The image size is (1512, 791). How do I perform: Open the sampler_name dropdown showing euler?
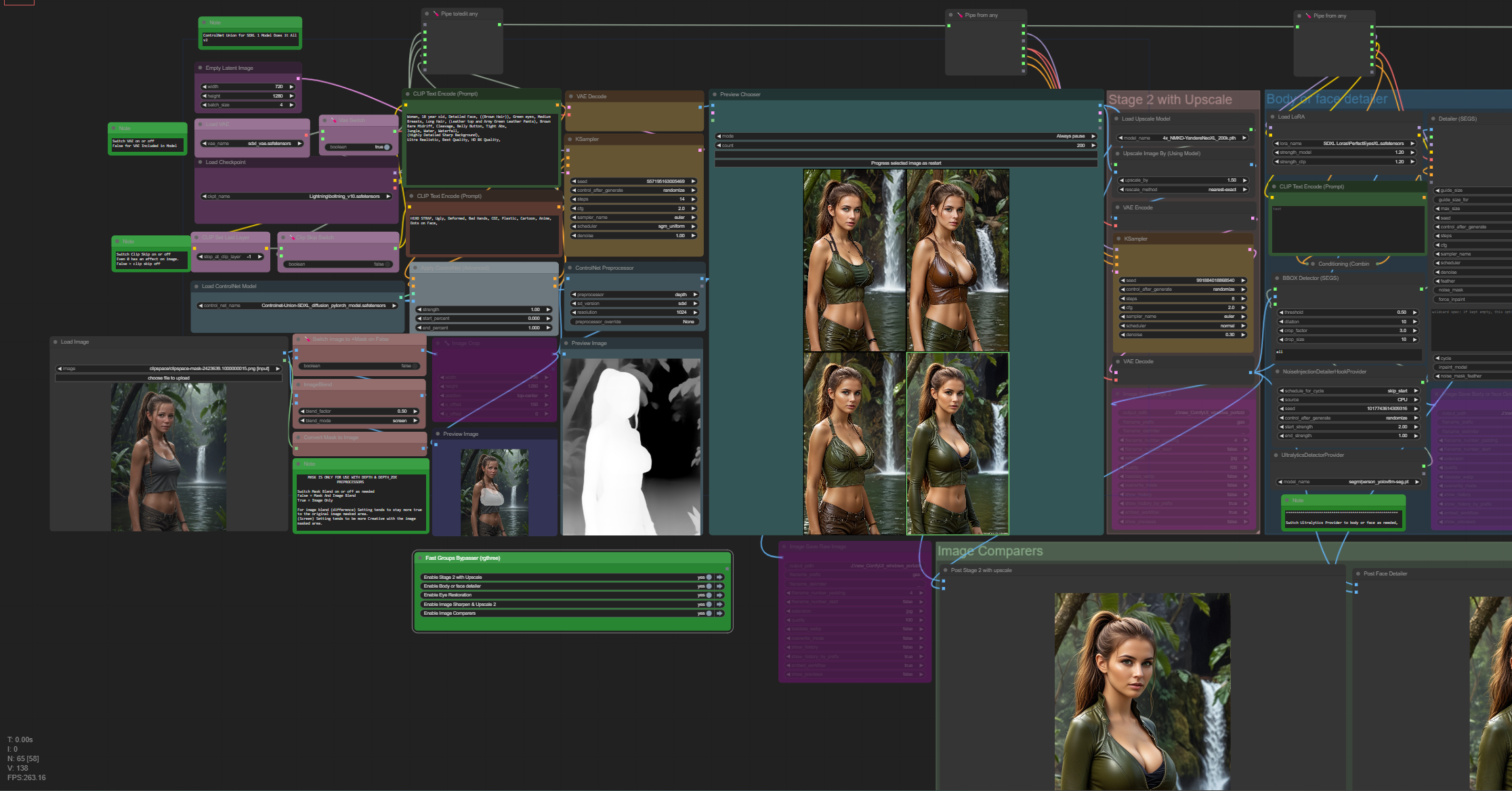click(x=634, y=218)
